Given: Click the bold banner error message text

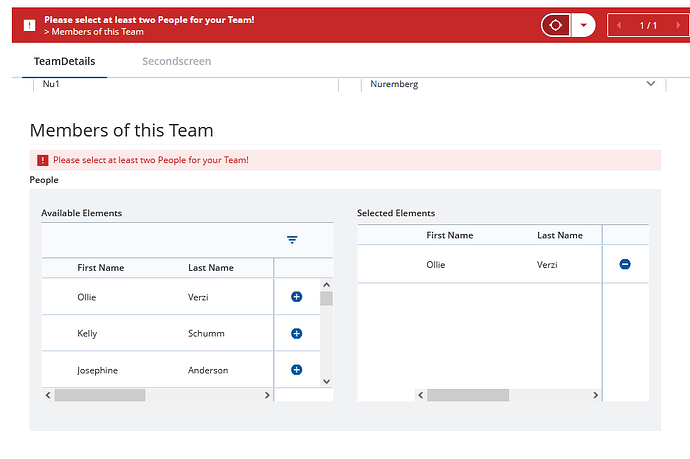Looking at the screenshot, I should tap(149, 20).
